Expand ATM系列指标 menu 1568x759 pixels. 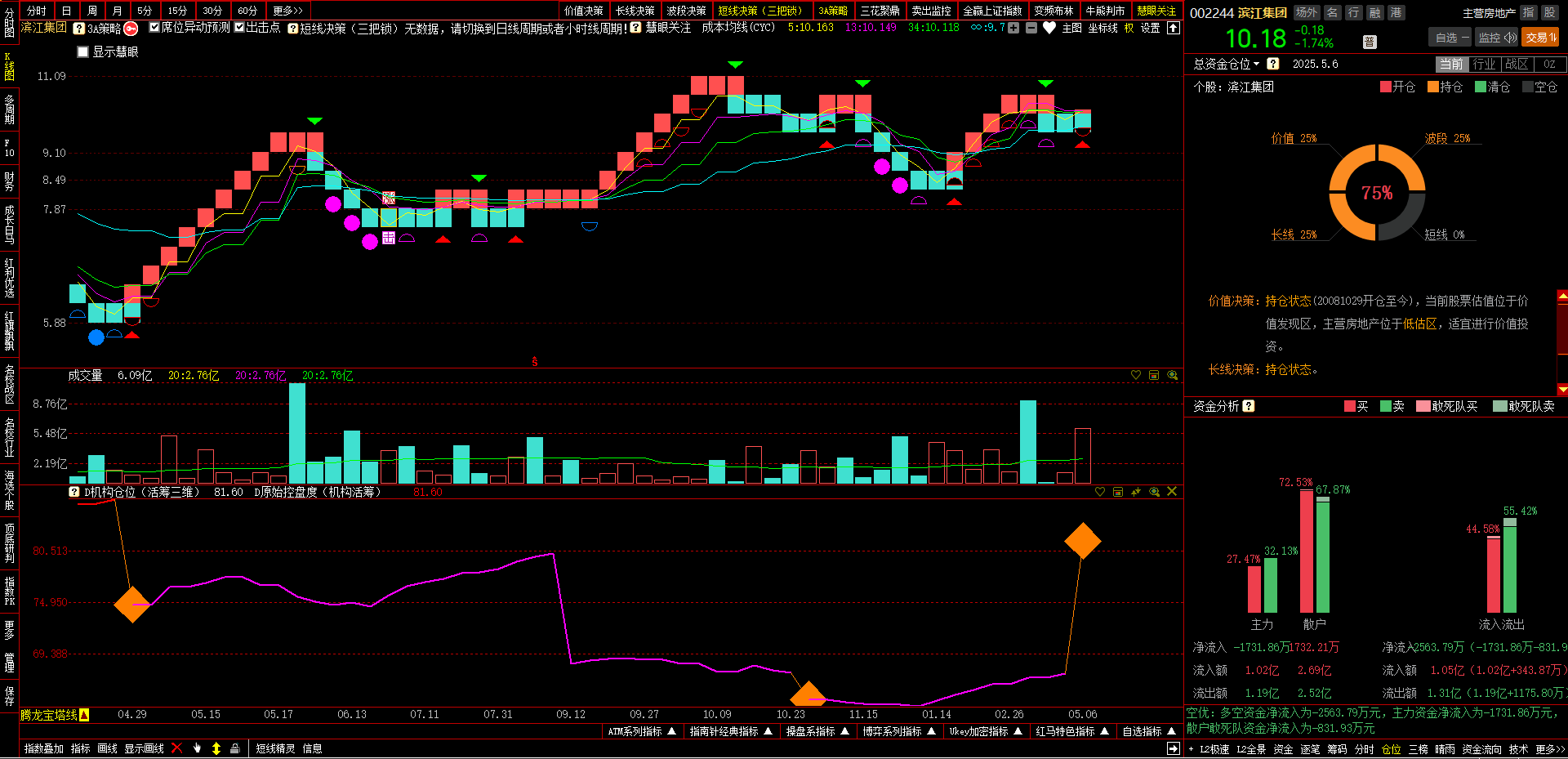point(642,731)
